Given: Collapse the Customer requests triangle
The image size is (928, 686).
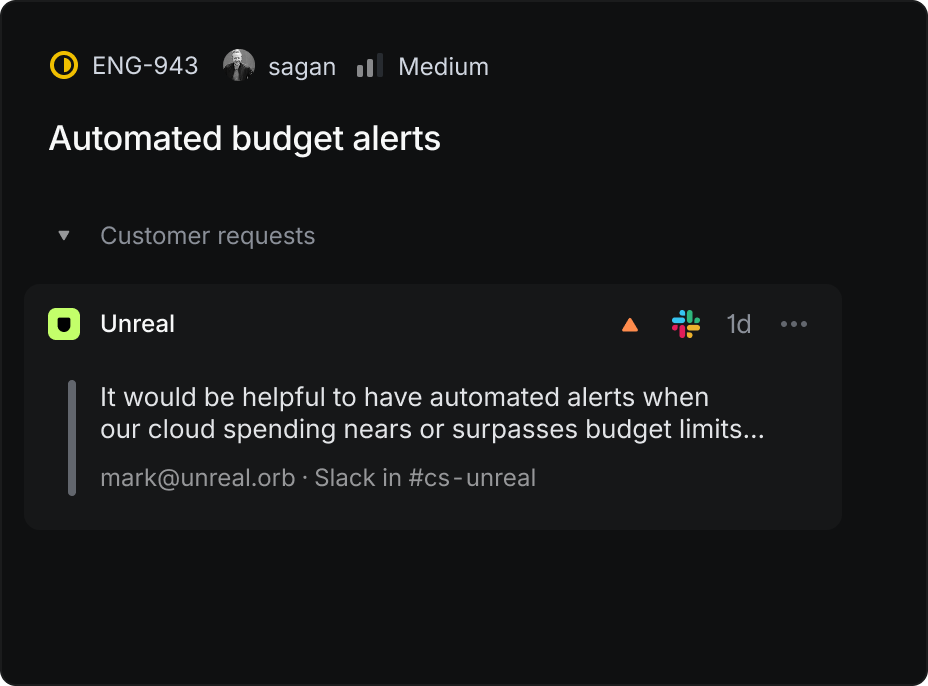Looking at the screenshot, I should tap(64, 236).
